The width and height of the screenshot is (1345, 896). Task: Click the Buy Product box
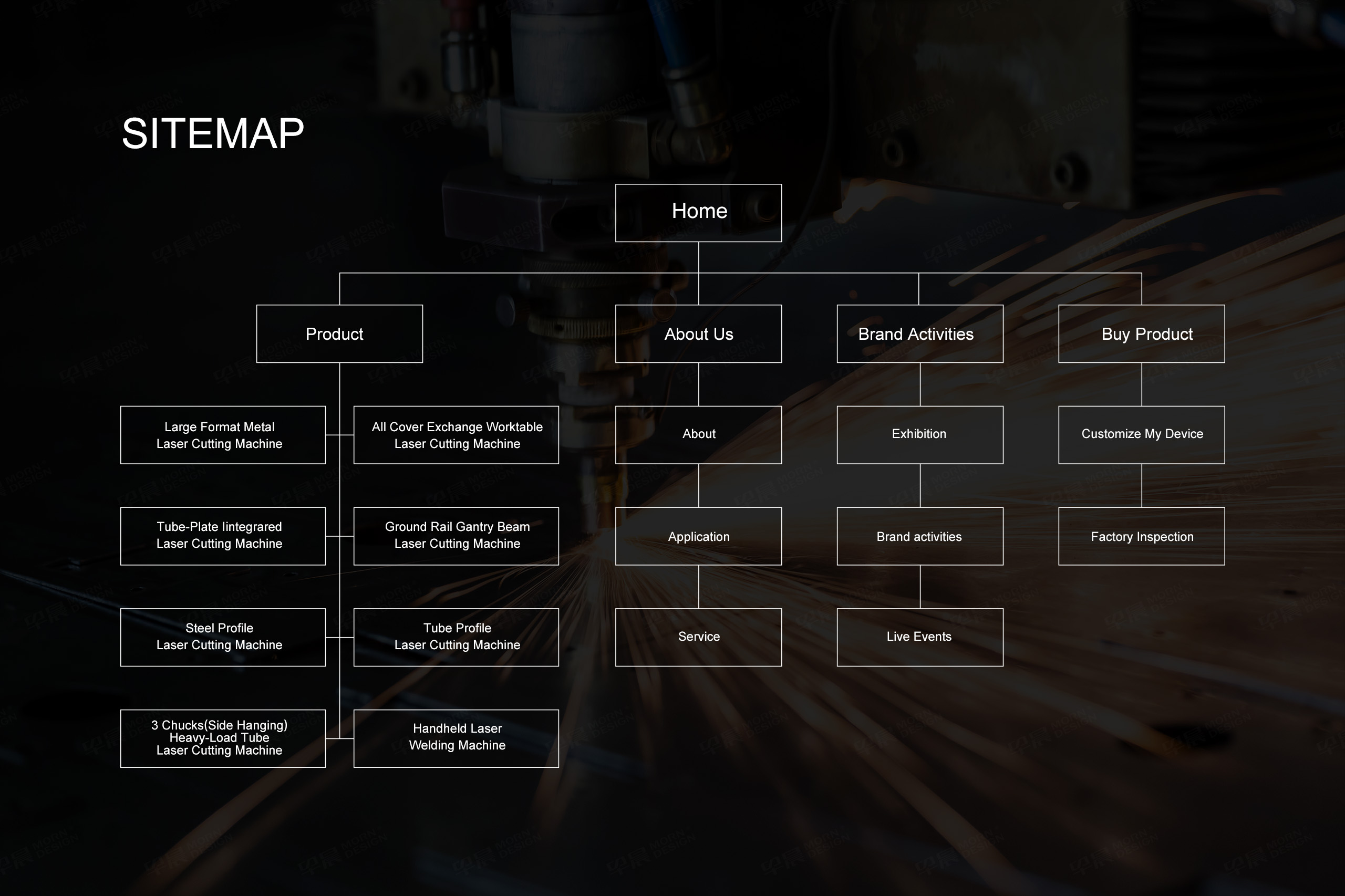pyautogui.click(x=1141, y=334)
